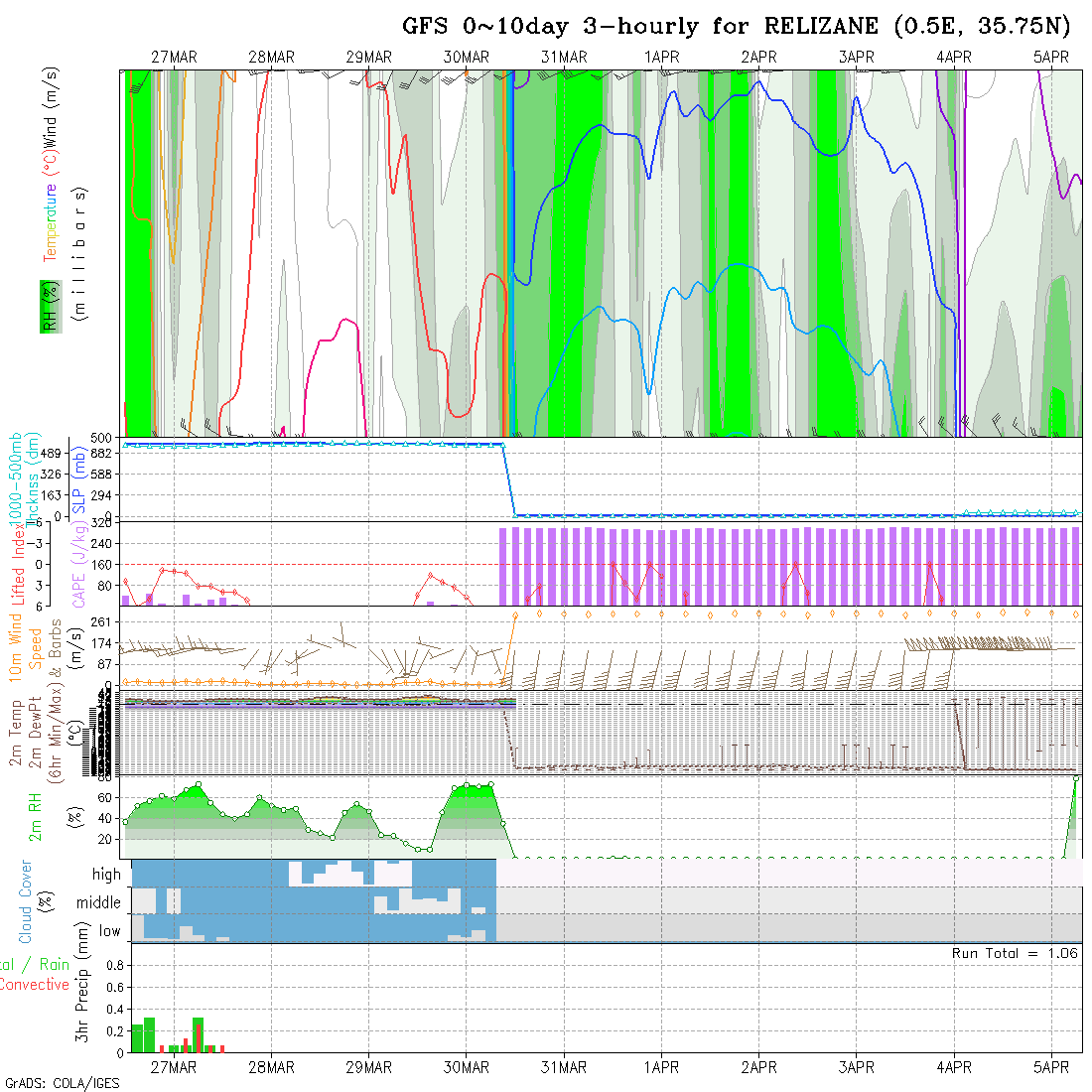Select the 'middle' cloud cover row label
Viewport: 1092px width, 1092px height.
(x=98, y=903)
